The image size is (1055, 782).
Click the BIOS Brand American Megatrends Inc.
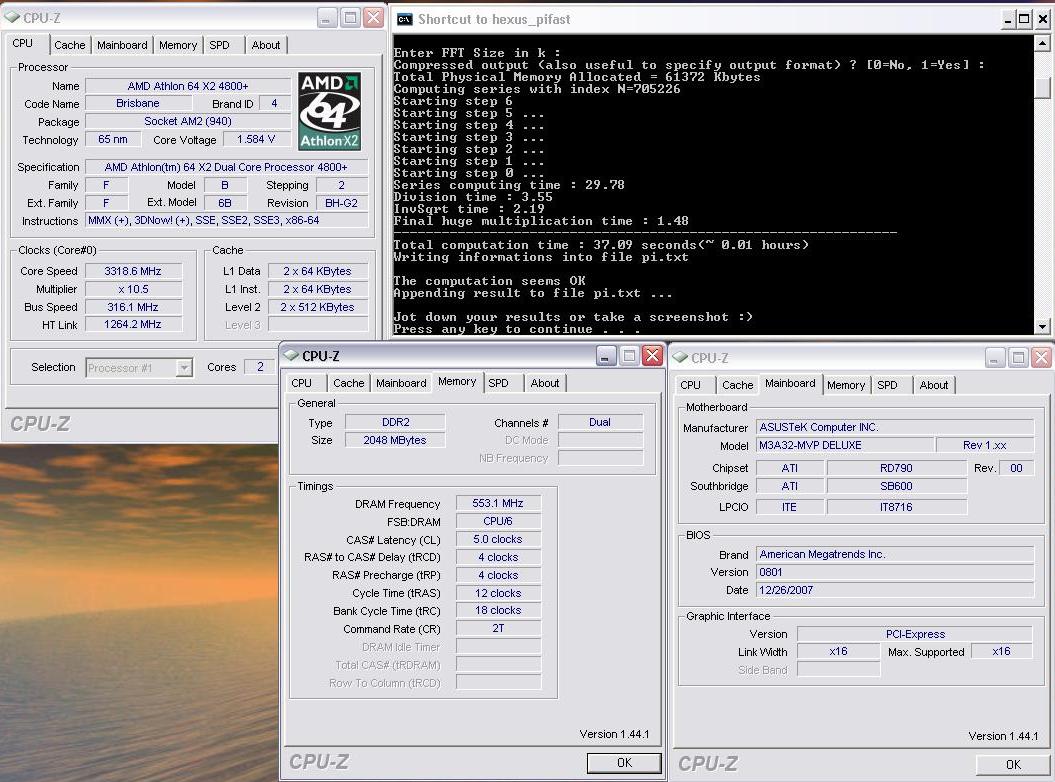[895, 555]
